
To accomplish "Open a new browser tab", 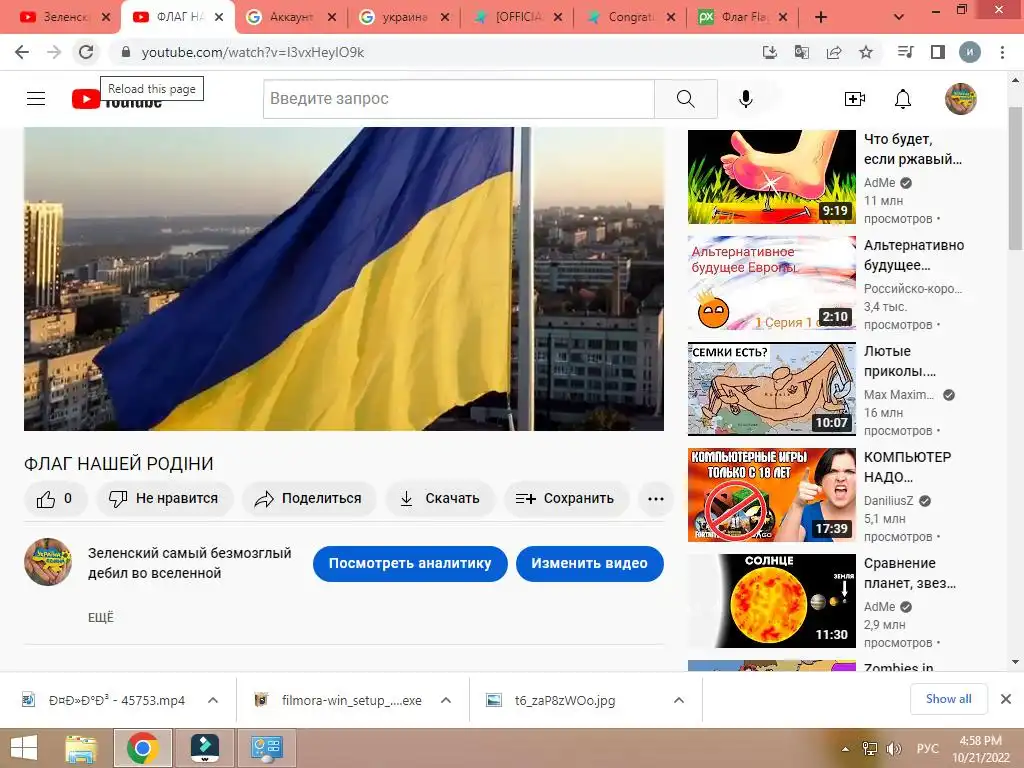I will (x=821, y=18).
